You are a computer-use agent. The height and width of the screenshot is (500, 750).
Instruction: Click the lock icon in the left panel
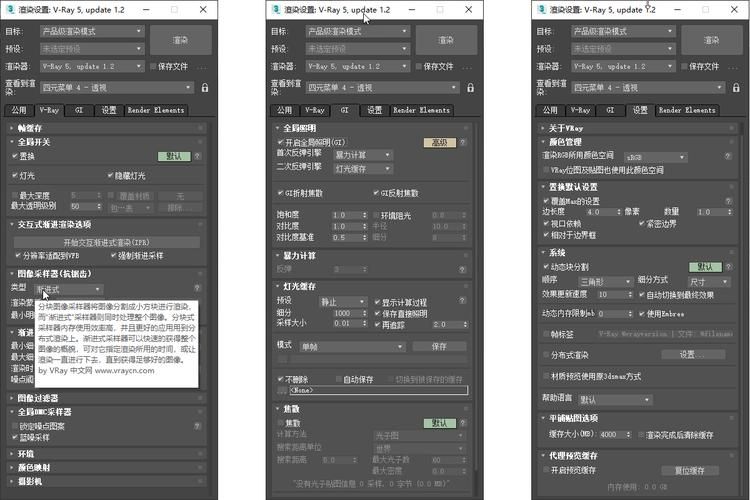pos(204,87)
